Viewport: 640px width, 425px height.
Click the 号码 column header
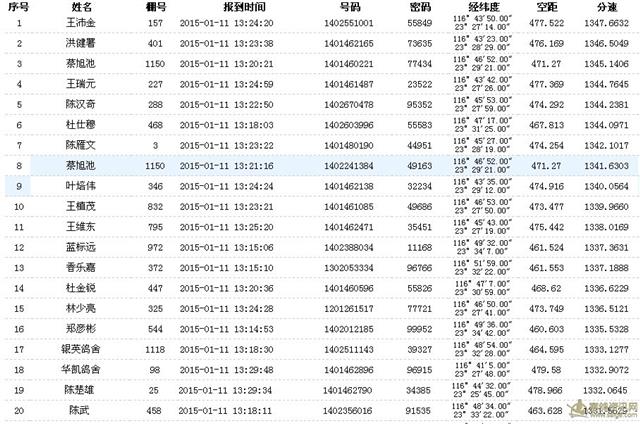click(349, 7)
